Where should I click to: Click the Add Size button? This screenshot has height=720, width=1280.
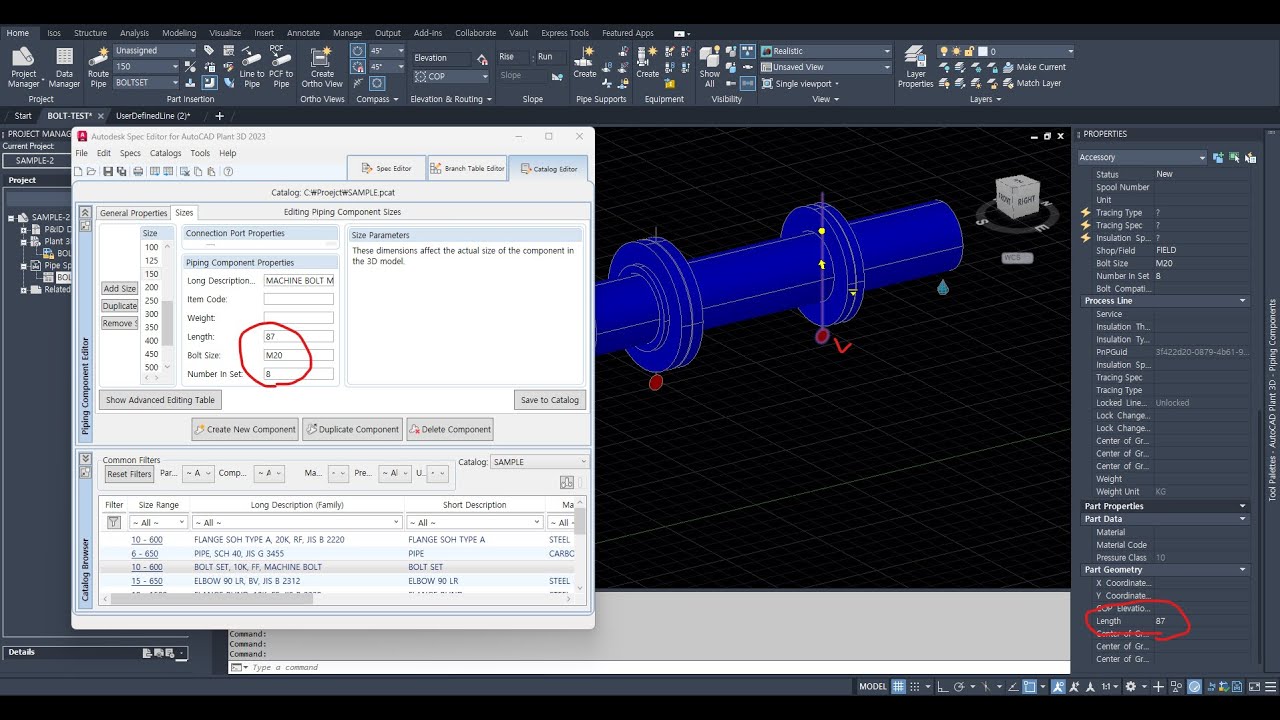coord(120,288)
